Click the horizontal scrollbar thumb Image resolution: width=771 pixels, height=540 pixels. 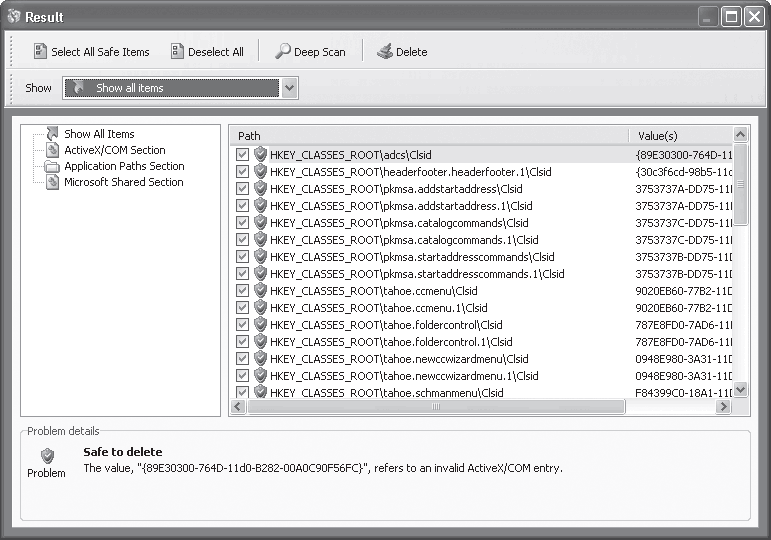click(436, 407)
